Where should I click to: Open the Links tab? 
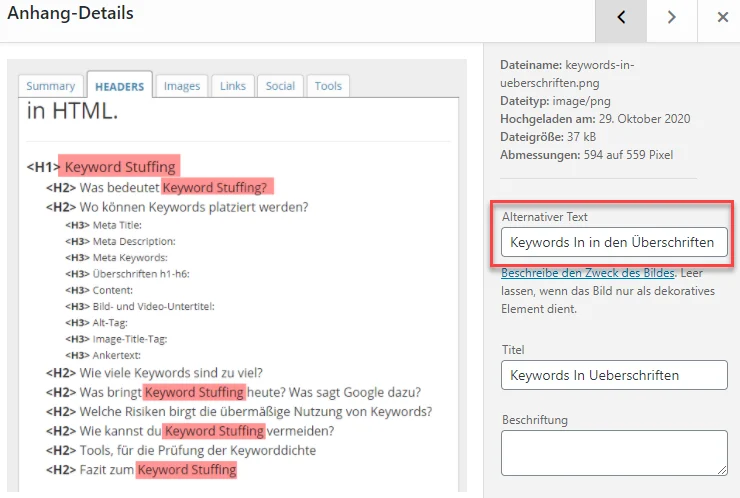[x=233, y=86]
